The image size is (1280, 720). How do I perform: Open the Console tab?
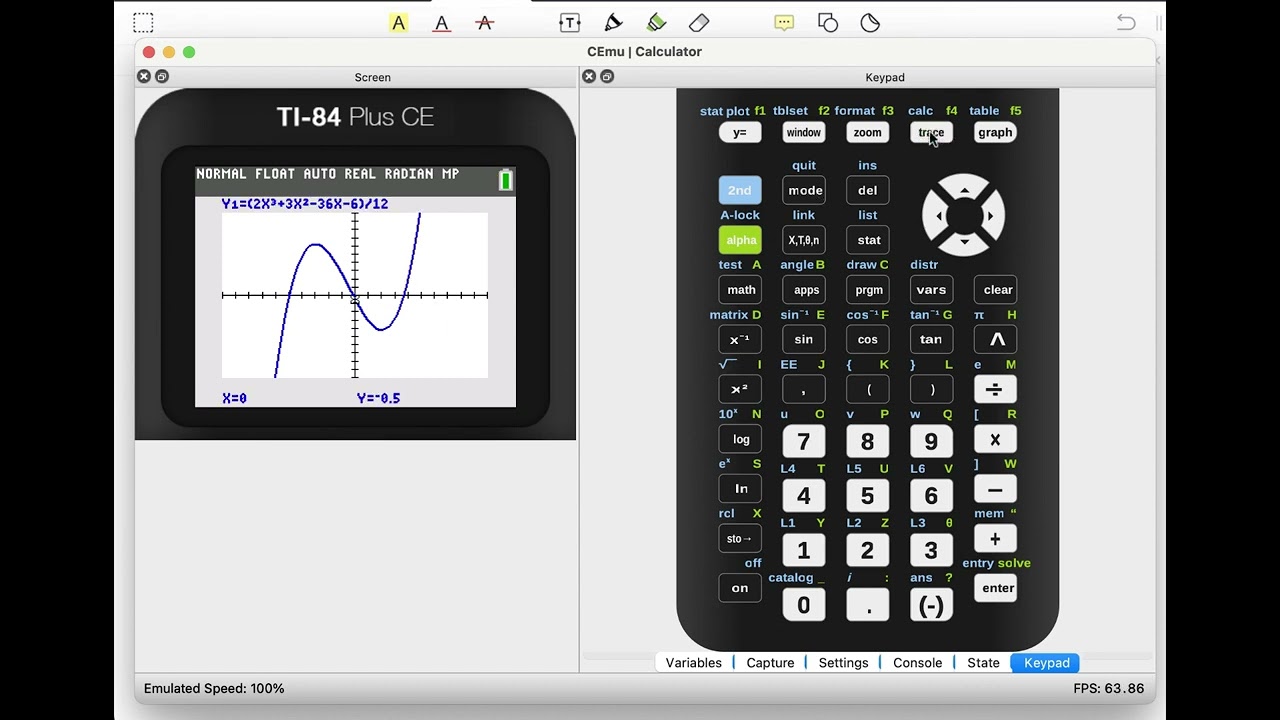tap(917, 662)
